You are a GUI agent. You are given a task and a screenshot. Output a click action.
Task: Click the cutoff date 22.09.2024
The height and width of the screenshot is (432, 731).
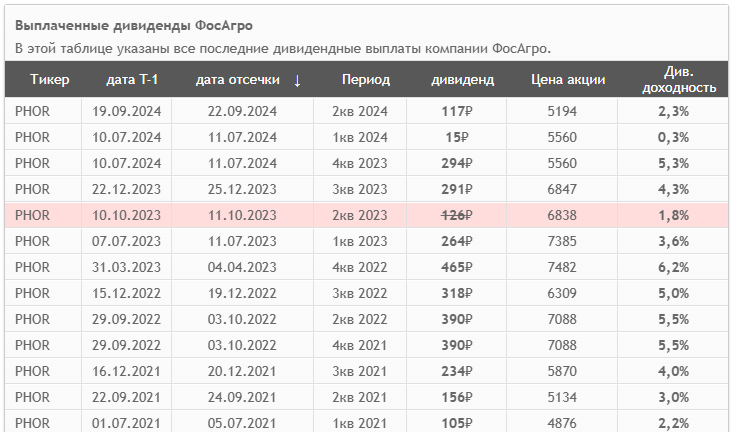point(242,111)
